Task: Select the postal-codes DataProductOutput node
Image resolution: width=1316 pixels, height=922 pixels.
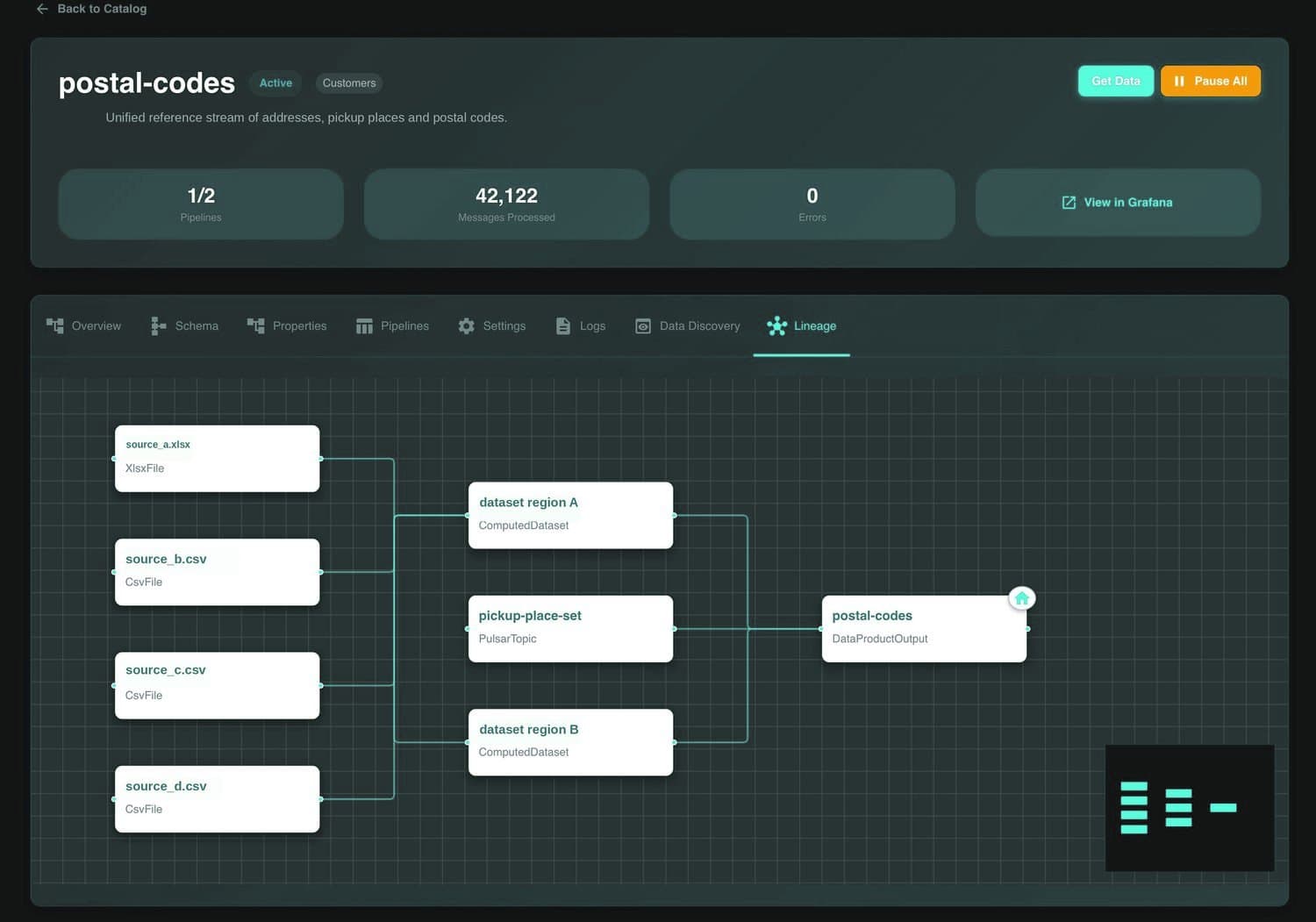Action: [924, 629]
